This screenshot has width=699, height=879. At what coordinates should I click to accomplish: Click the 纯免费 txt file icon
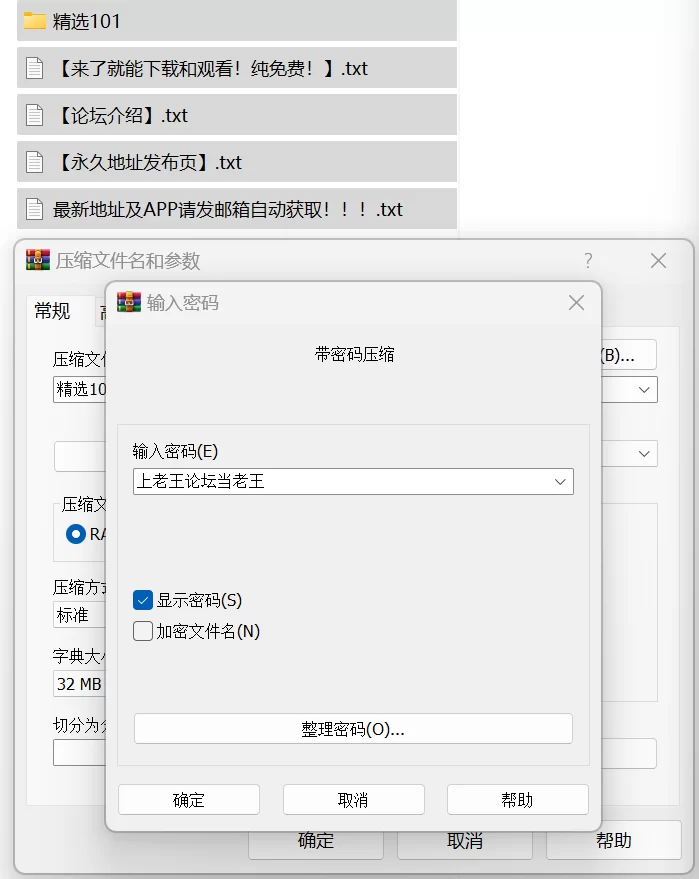coord(35,69)
